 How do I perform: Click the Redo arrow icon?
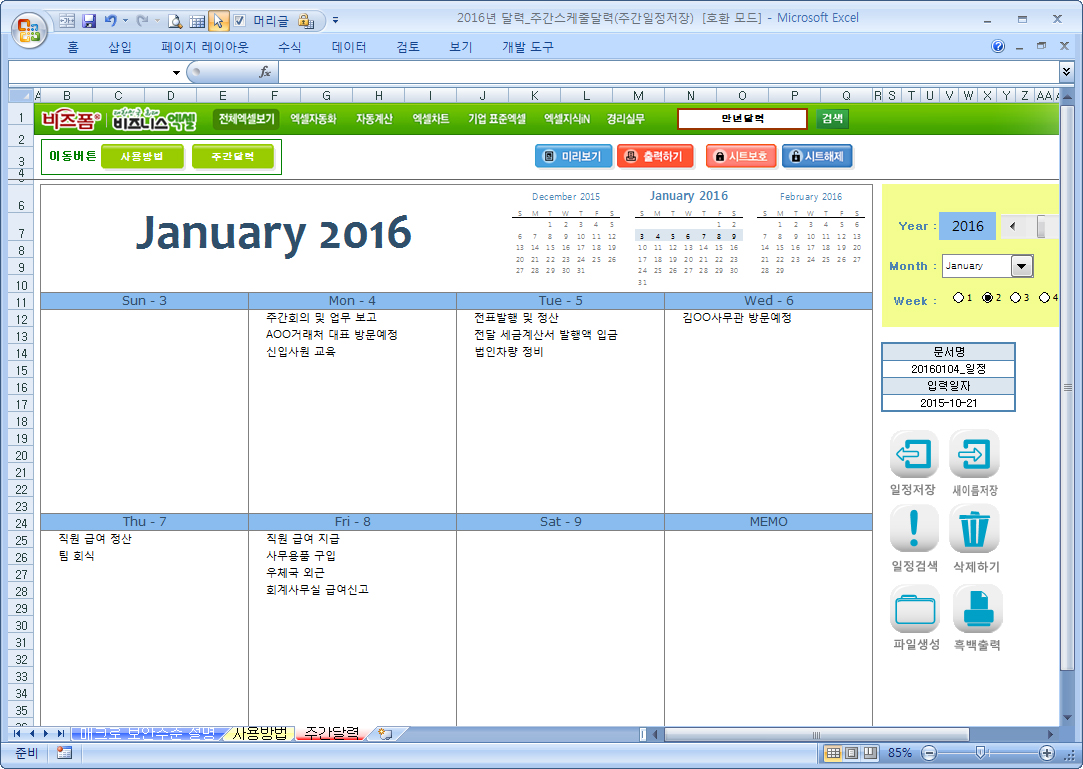pyautogui.click(x=142, y=21)
